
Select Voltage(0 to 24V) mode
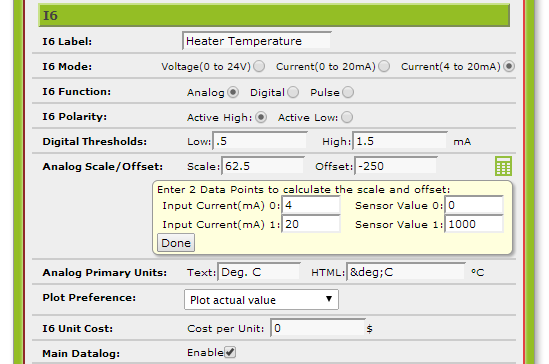(x=259, y=66)
